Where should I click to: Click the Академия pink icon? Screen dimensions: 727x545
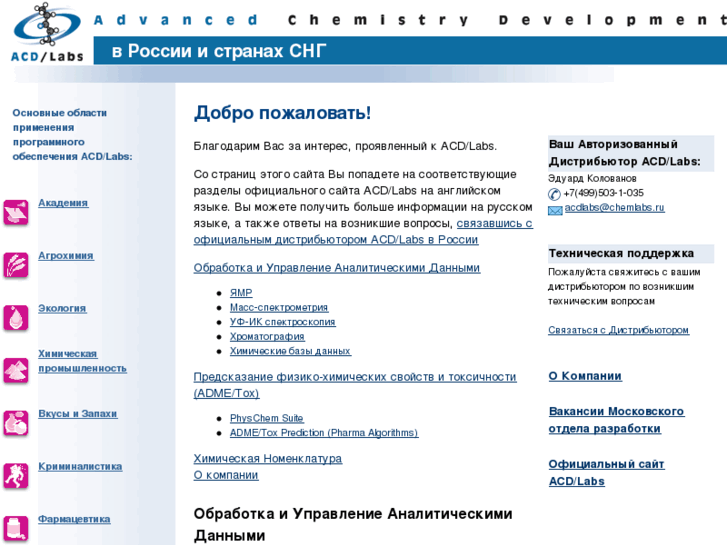click(16, 213)
